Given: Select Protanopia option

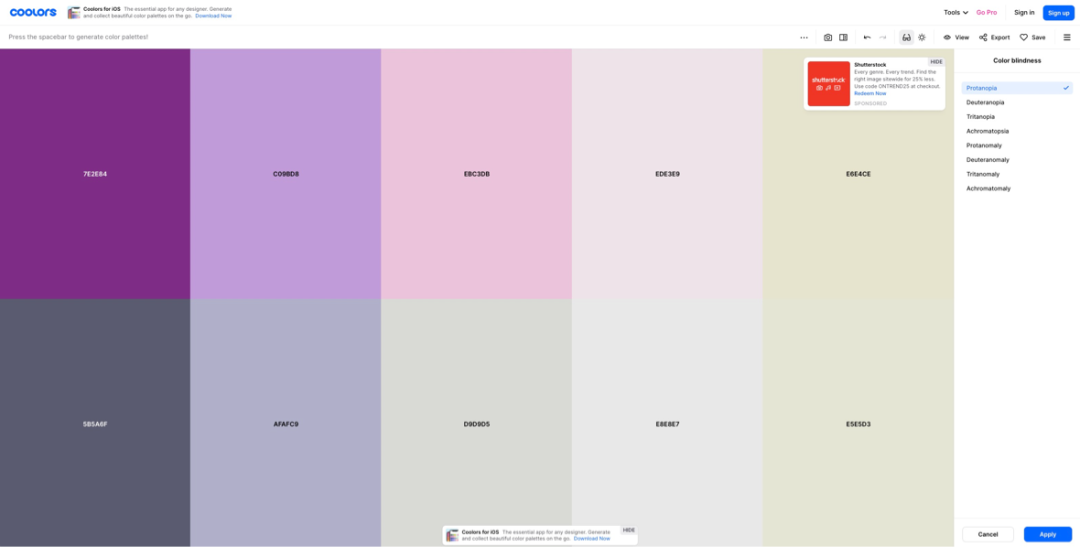Looking at the screenshot, I should pos(1017,88).
